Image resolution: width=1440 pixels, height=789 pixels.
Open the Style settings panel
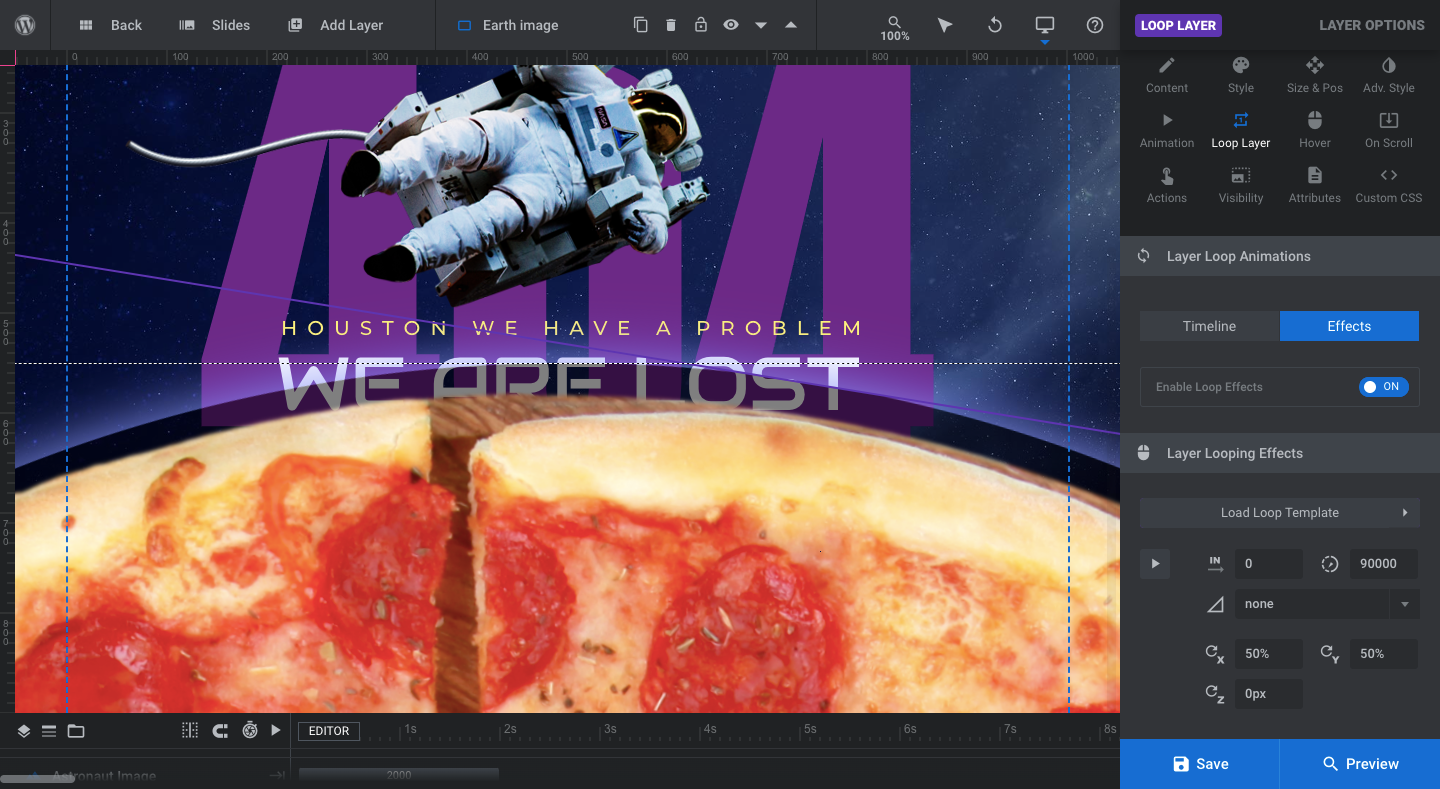1241,75
